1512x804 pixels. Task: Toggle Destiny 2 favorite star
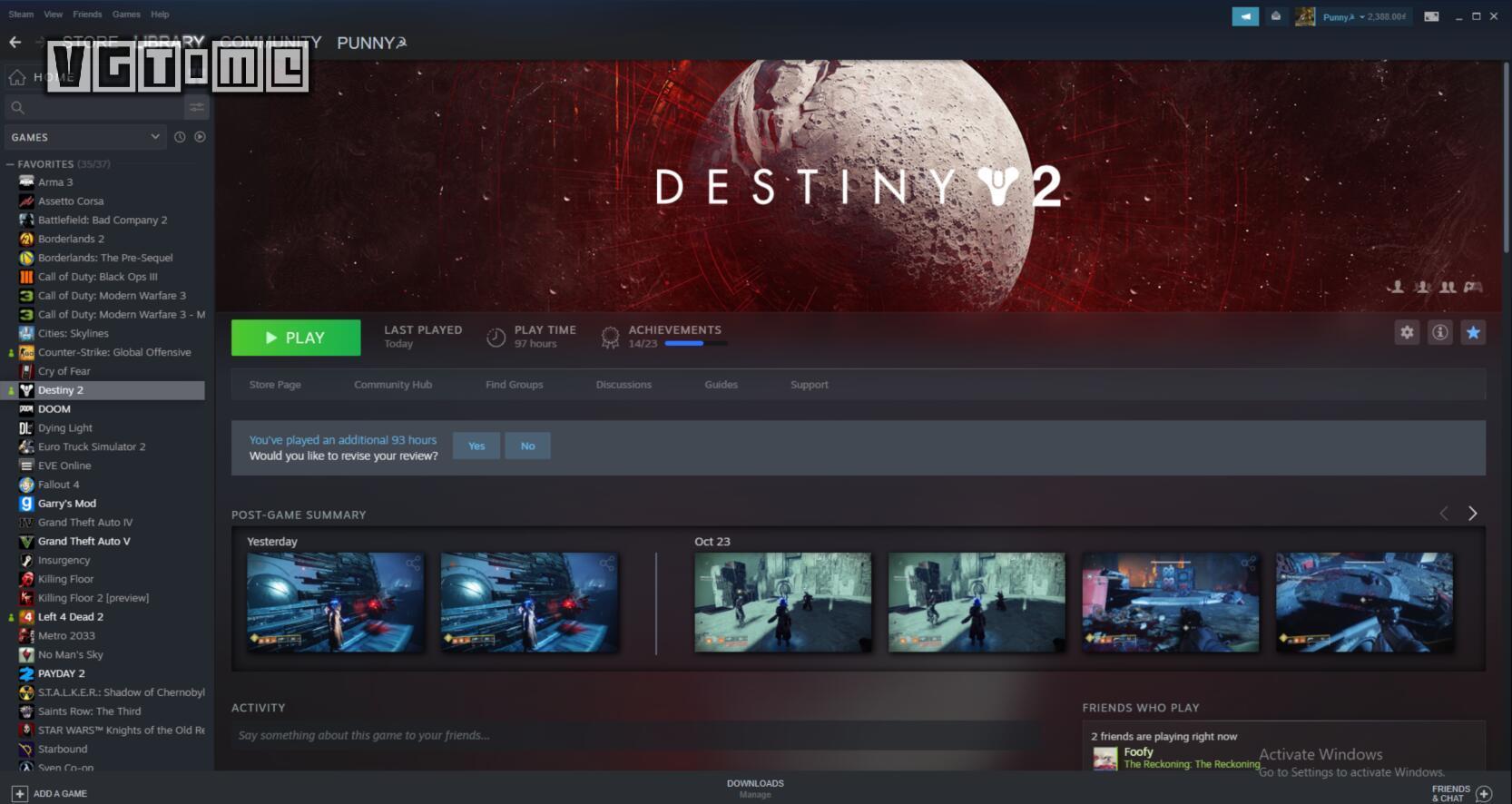1473,332
